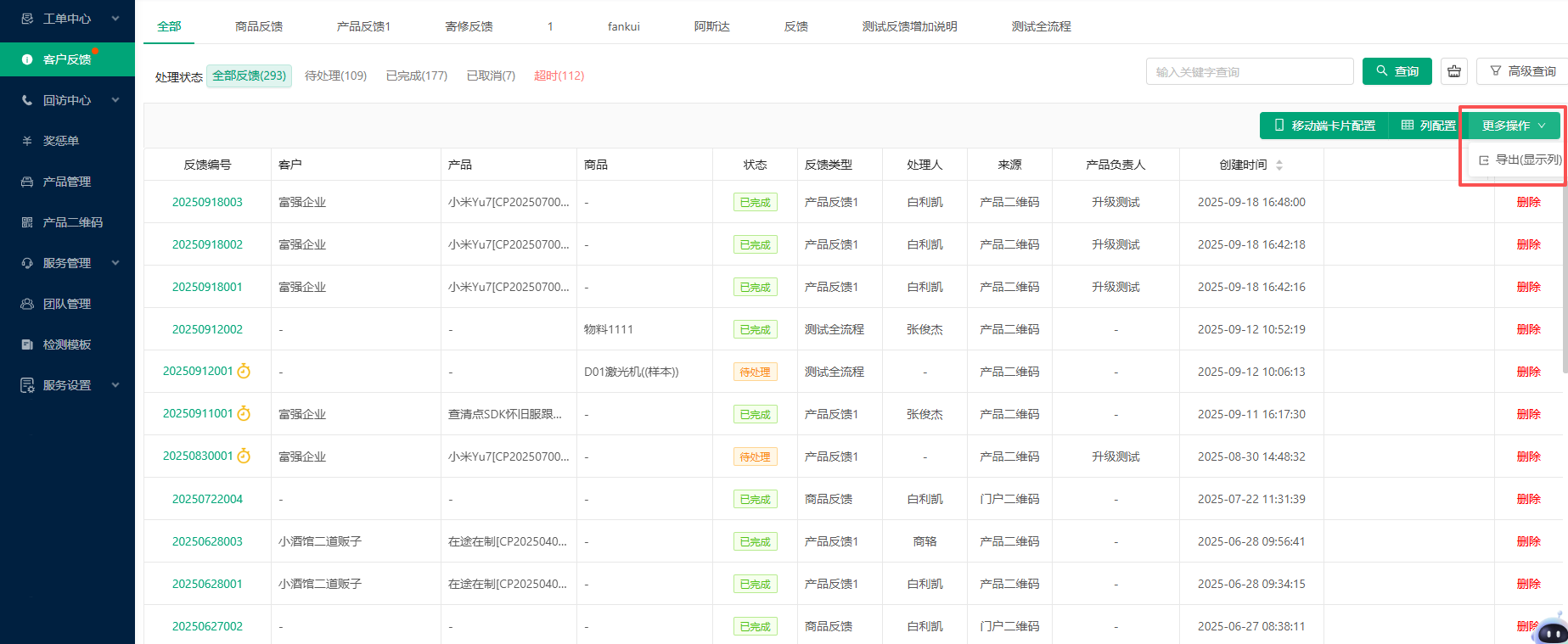Click the basket icon beside the search button
This screenshot has width=1568, height=644.
pos(1454,71)
